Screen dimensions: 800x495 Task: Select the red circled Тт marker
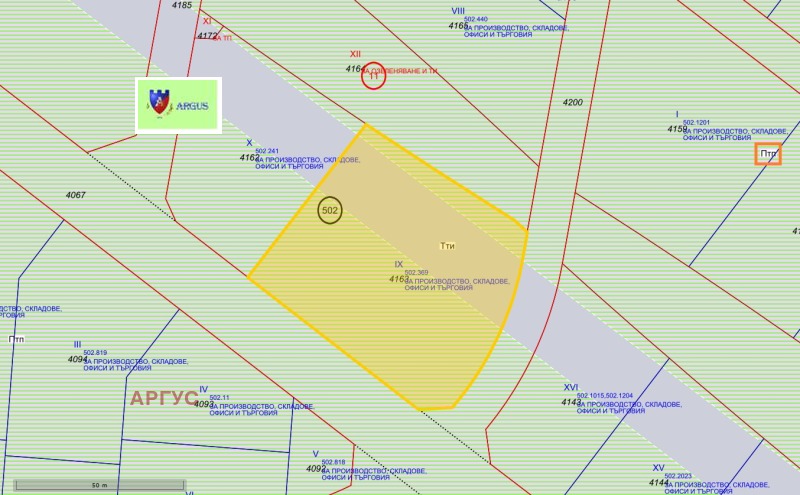(x=373, y=76)
